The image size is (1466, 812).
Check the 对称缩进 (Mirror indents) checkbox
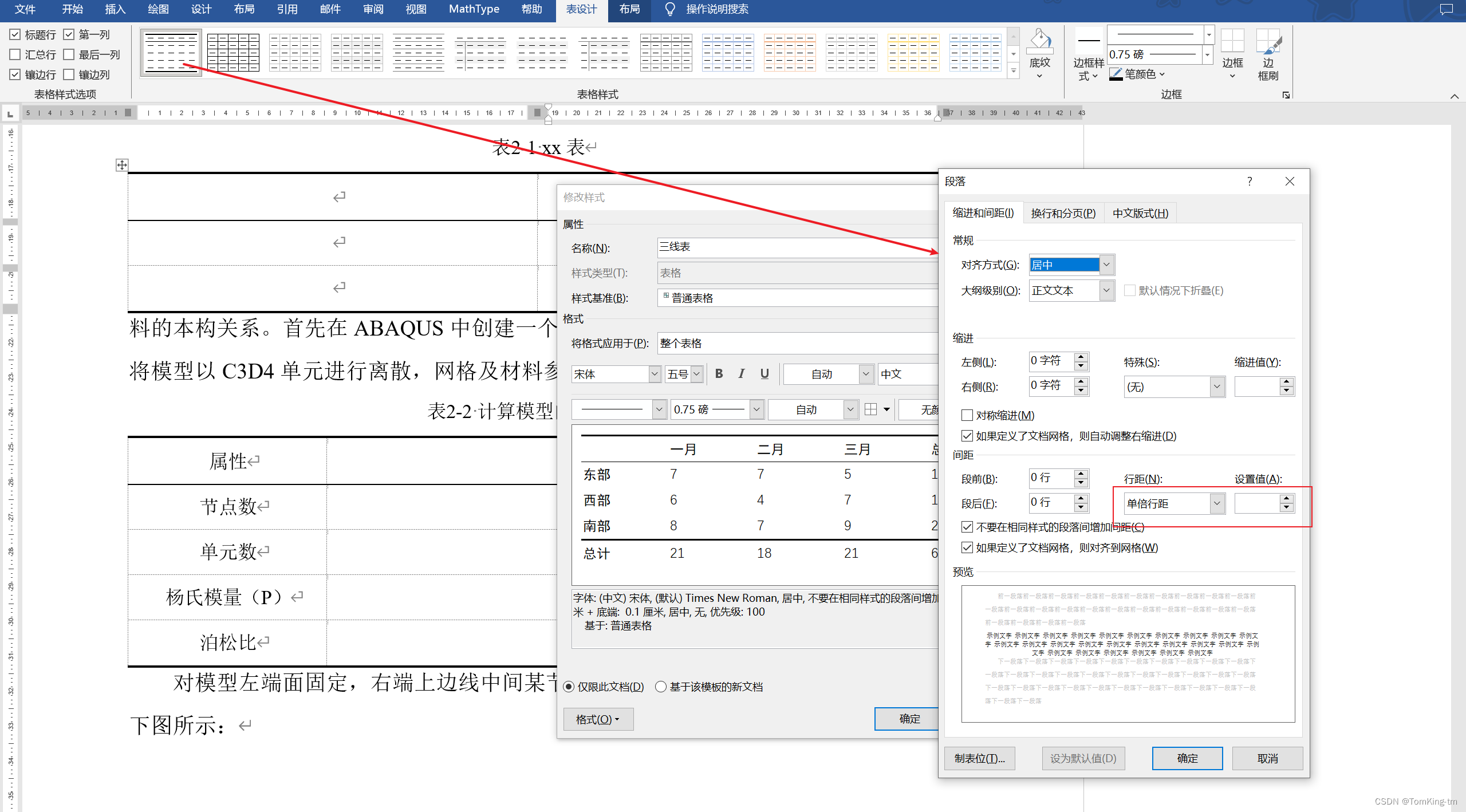(967, 415)
